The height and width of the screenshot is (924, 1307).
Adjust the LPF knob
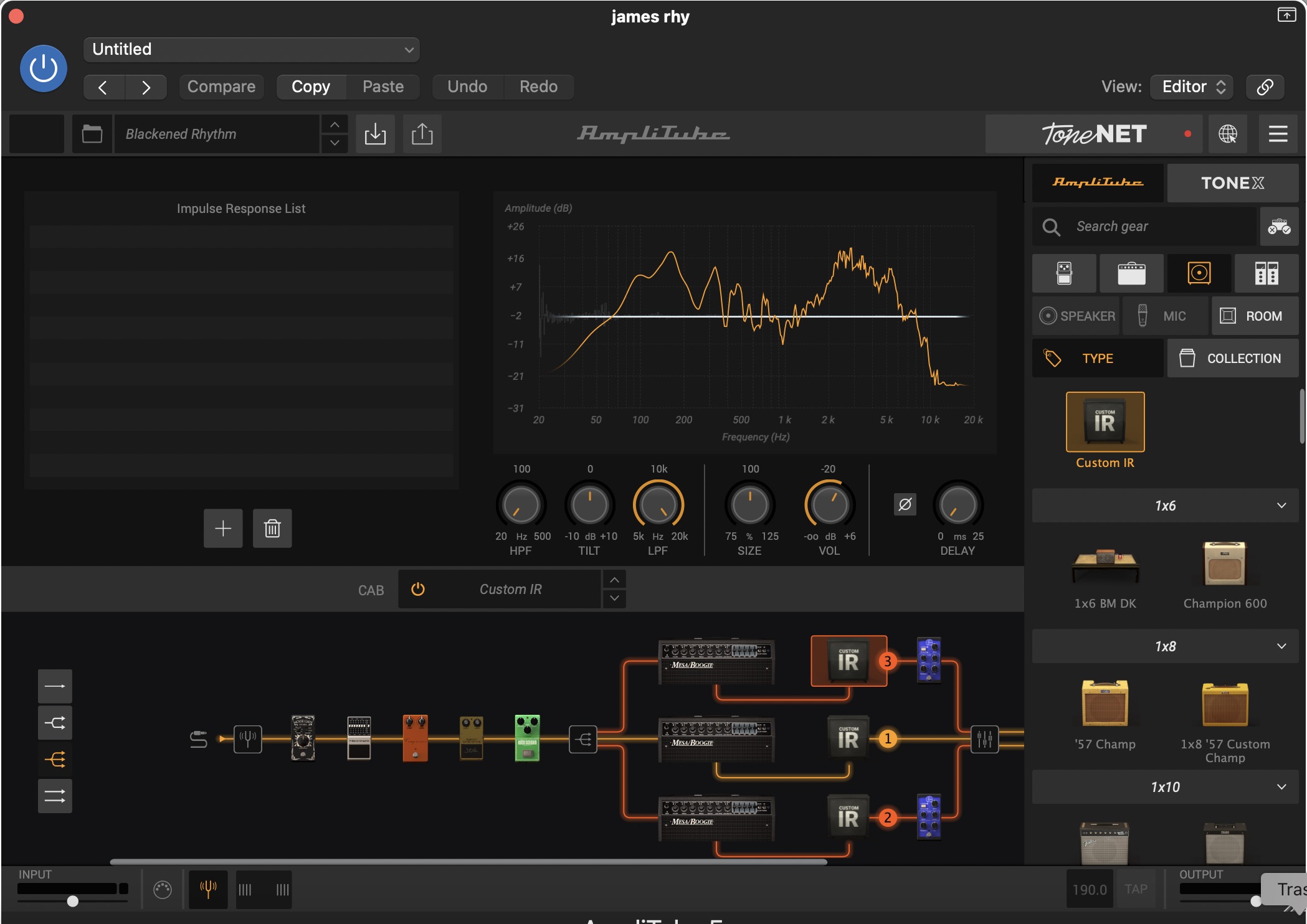click(x=658, y=504)
